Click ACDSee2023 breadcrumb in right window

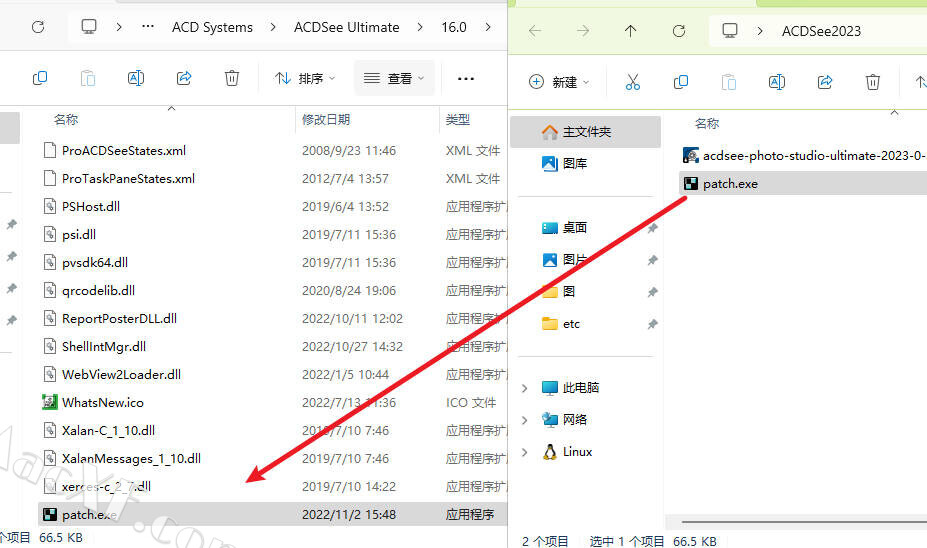pos(821,31)
